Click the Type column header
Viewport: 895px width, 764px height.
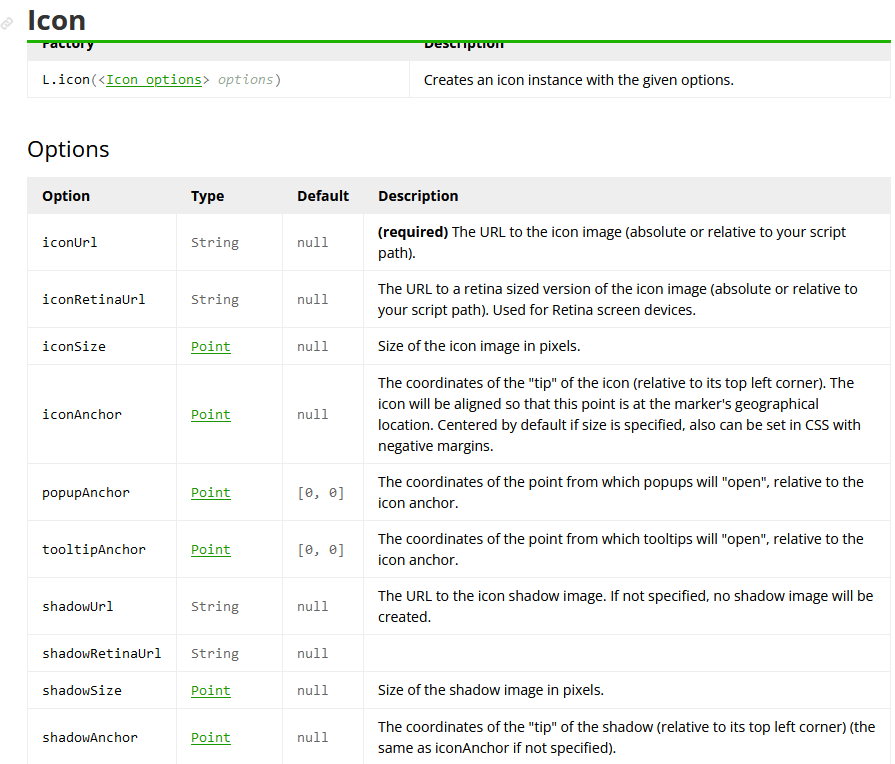(x=207, y=196)
